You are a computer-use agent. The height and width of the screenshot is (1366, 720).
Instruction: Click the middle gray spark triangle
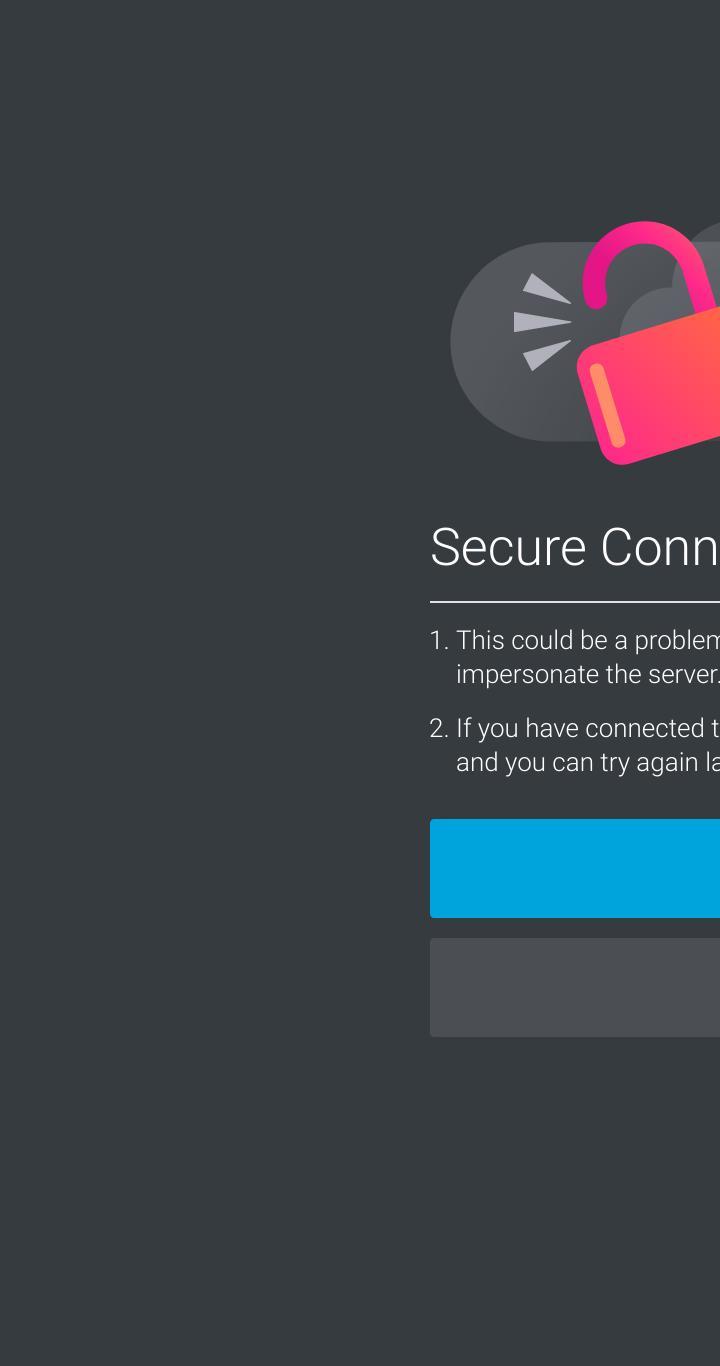[542, 322]
